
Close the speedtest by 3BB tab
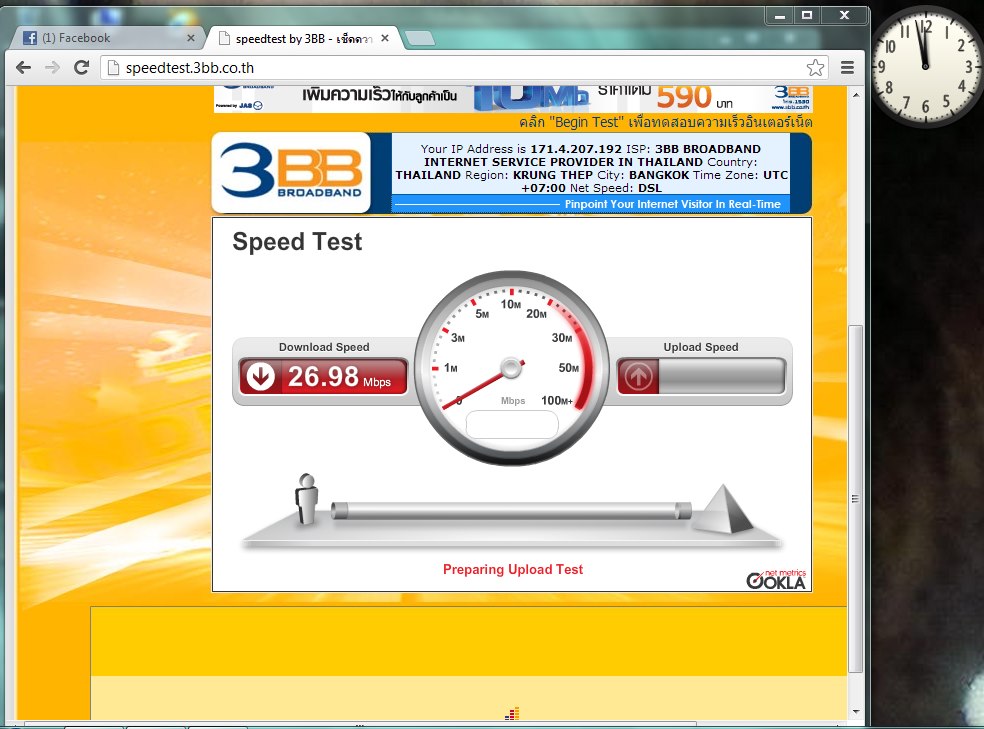[385, 38]
